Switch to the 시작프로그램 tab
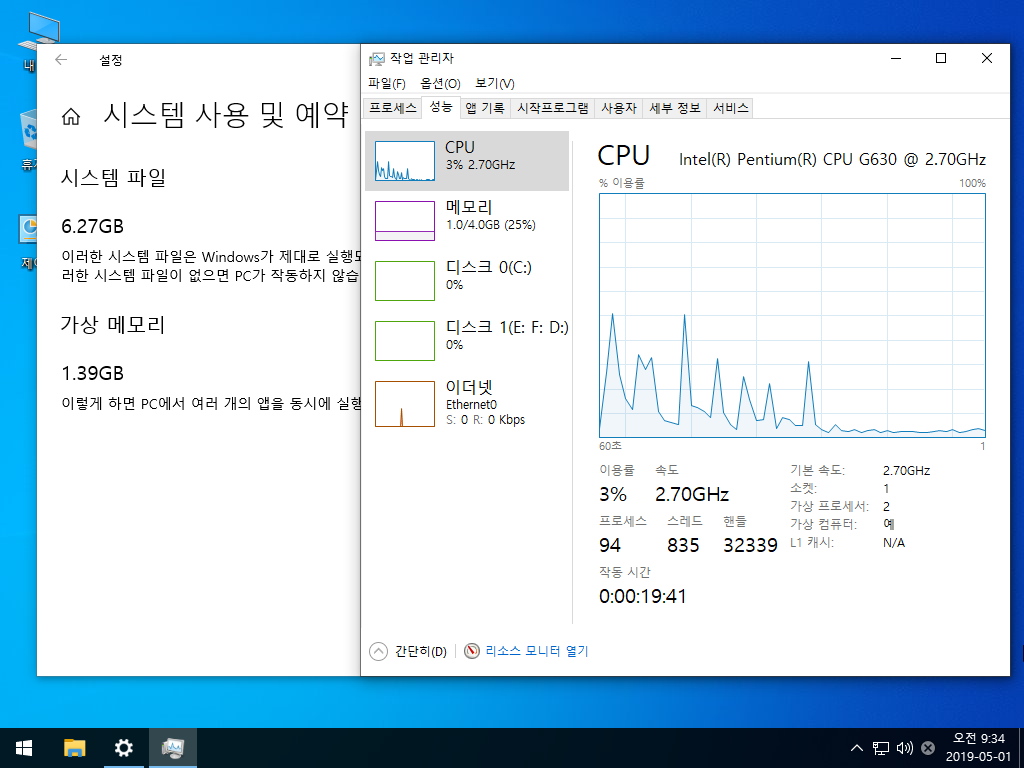1024x768 pixels. 552,108
